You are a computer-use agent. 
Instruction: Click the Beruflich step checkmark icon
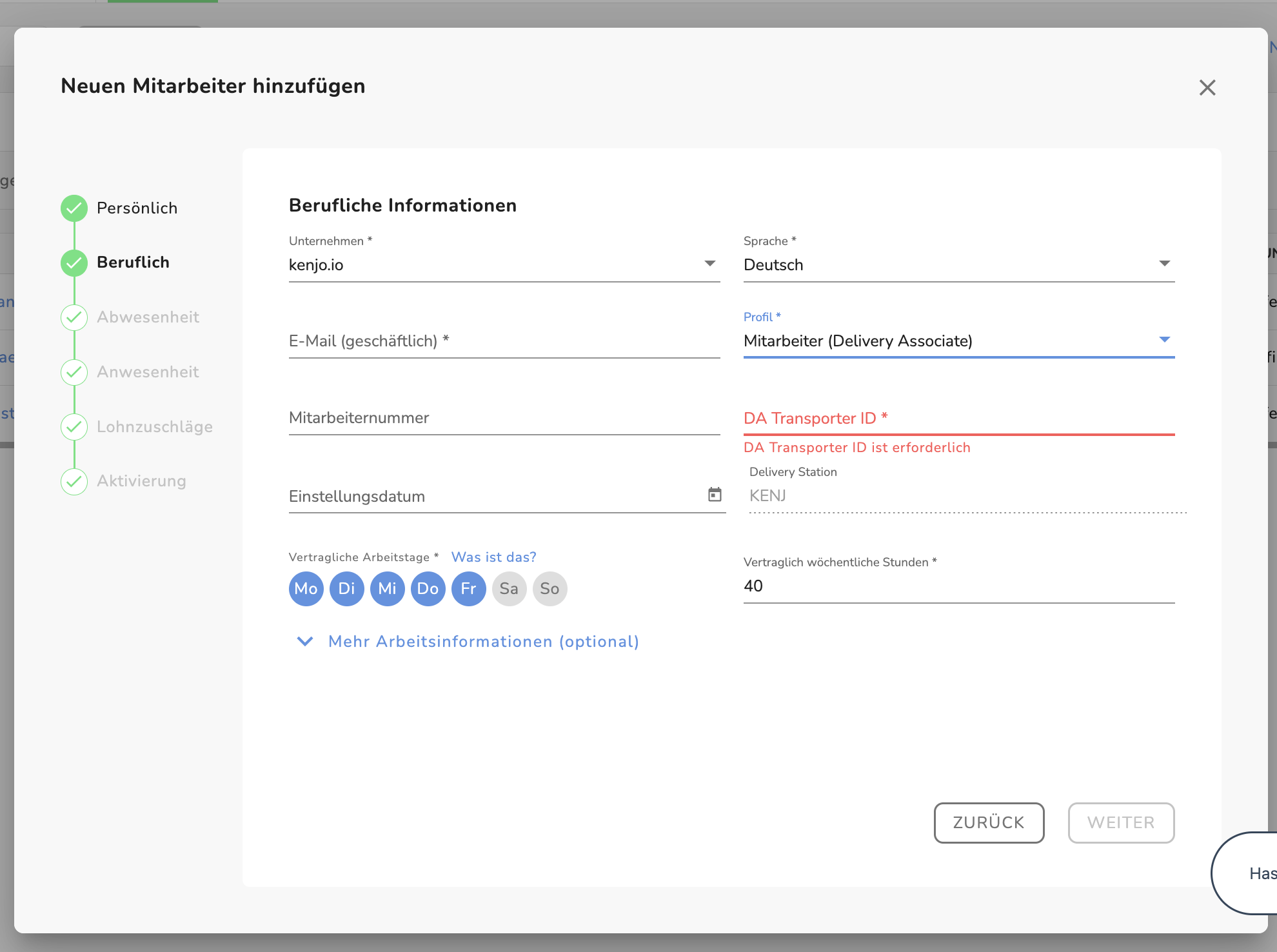click(74, 263)
